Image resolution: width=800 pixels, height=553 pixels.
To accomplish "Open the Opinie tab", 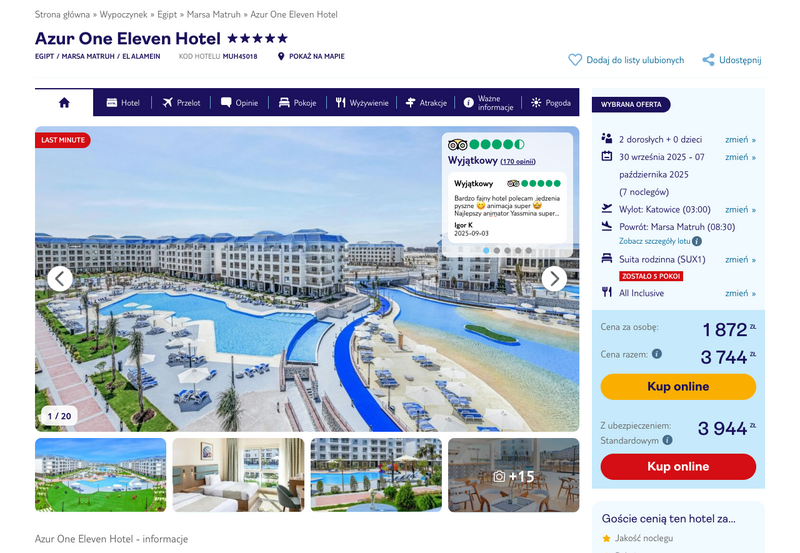I will coord(239,103).
